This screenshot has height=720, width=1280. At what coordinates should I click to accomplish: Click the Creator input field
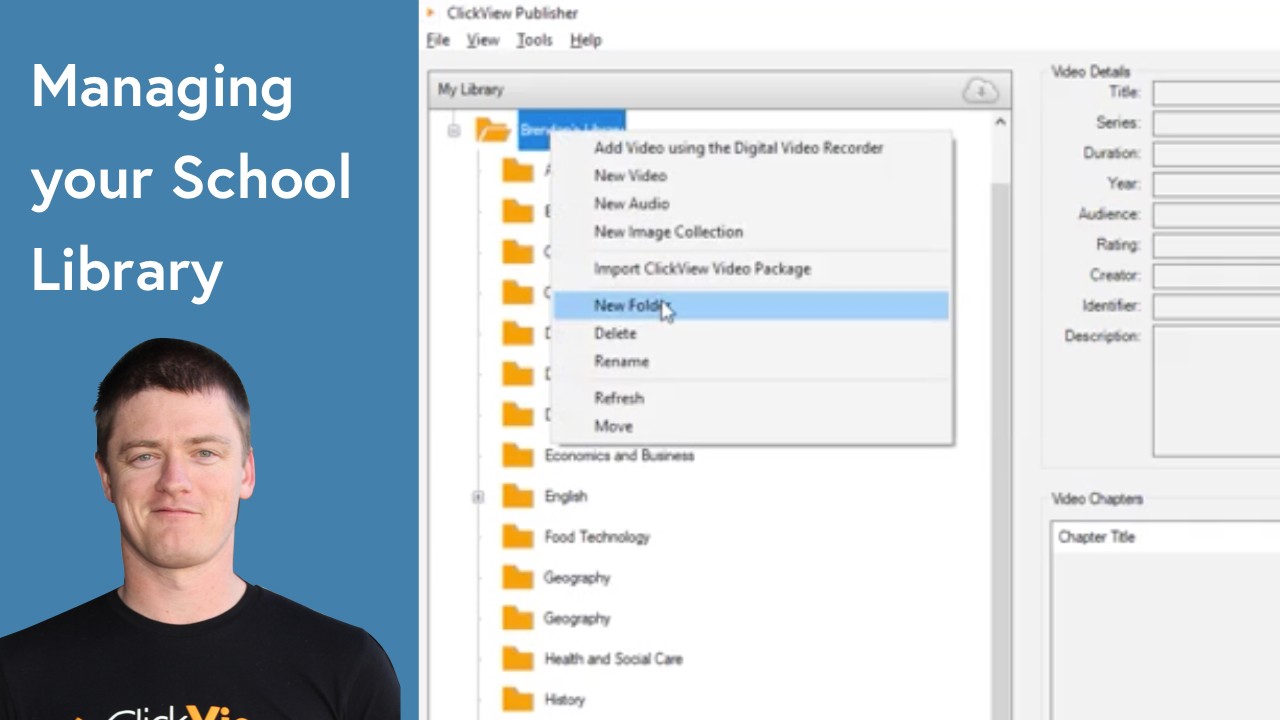(x=1216, y=276)
